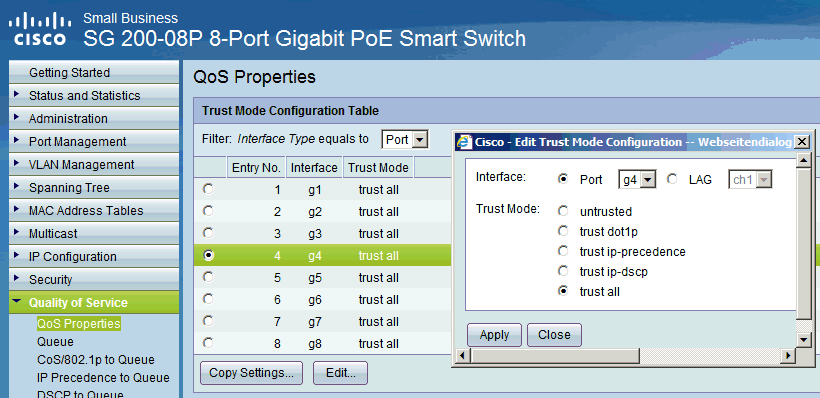Image resolution: width=820 pixels, height=398 pixels.
Task: Select the radio button for entry g6
Action: pos(208,299)
